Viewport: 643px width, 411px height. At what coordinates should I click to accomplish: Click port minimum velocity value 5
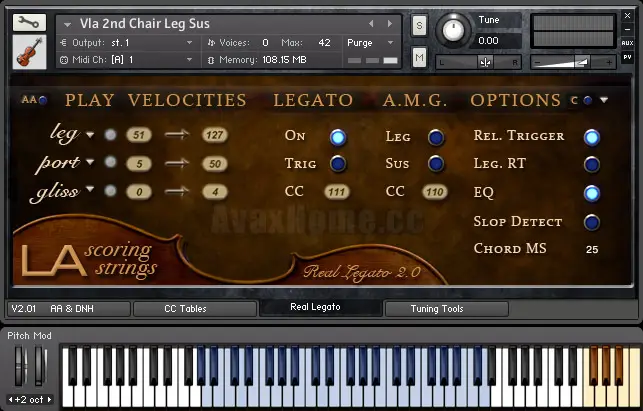pyautogui.click(x=139, y=164)
